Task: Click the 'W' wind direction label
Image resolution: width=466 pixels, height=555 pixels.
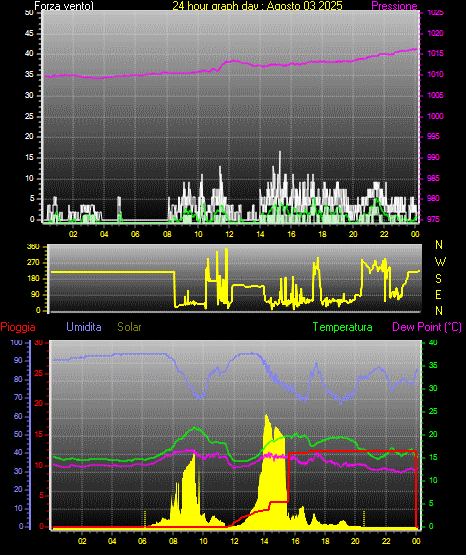Action: coord(440,262)
